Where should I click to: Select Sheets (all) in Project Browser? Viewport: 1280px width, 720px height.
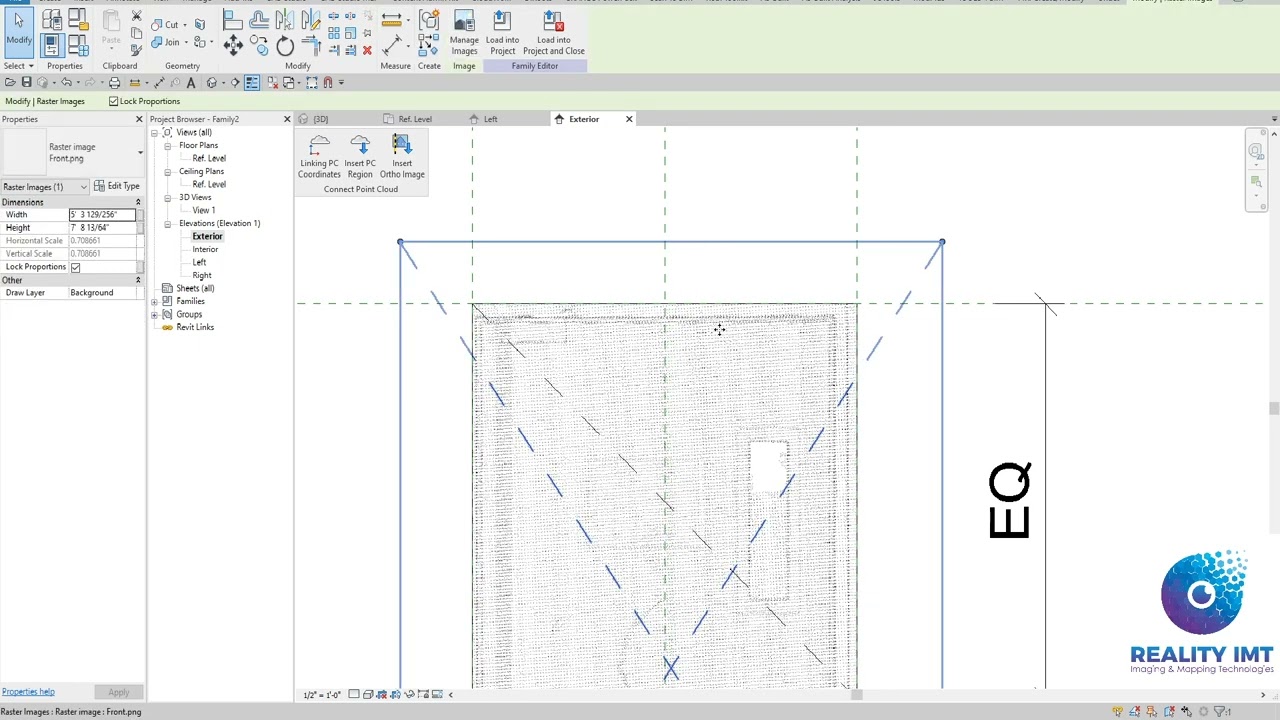point(195,289)
